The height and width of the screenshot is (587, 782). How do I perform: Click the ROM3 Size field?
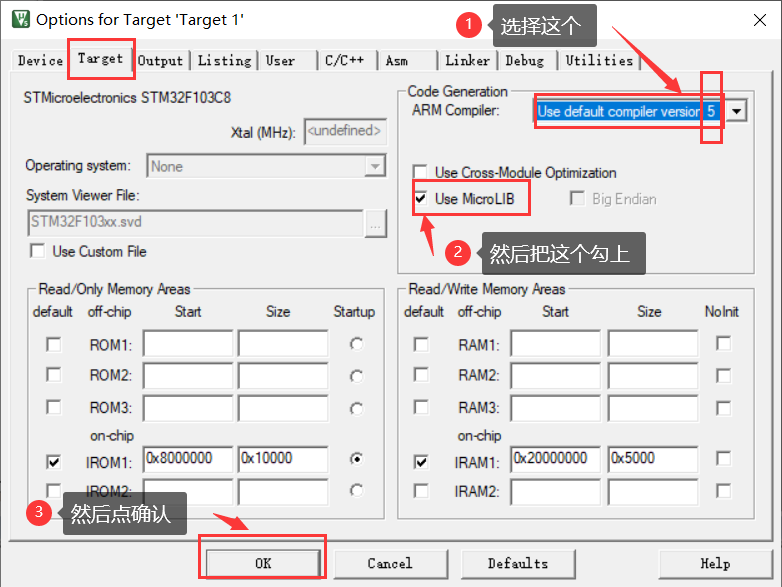click(283, 408)
